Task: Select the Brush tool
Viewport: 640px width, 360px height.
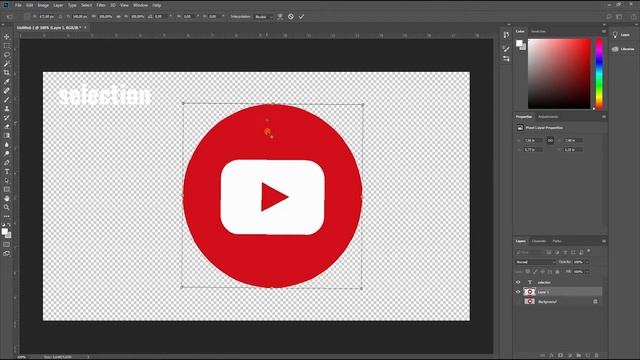Action: click(7, 100)
